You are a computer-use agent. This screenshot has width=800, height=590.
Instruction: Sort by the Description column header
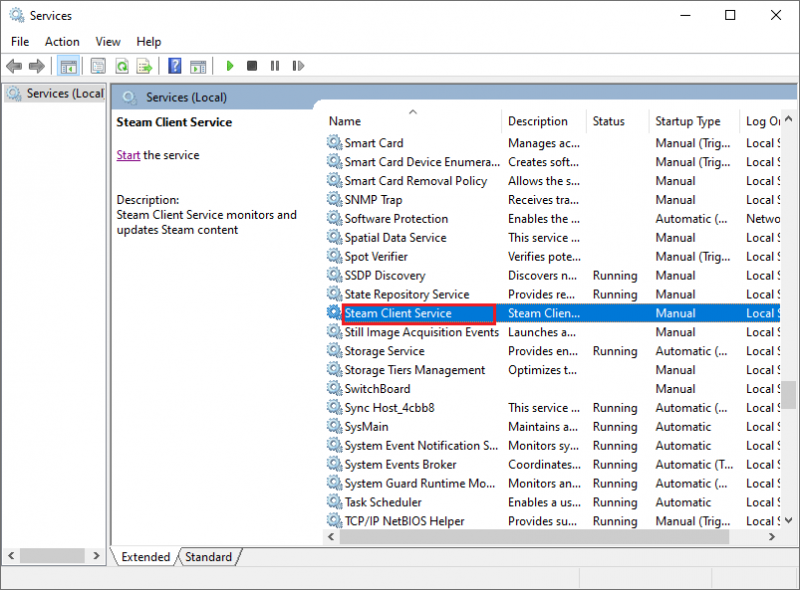(544, 121)
